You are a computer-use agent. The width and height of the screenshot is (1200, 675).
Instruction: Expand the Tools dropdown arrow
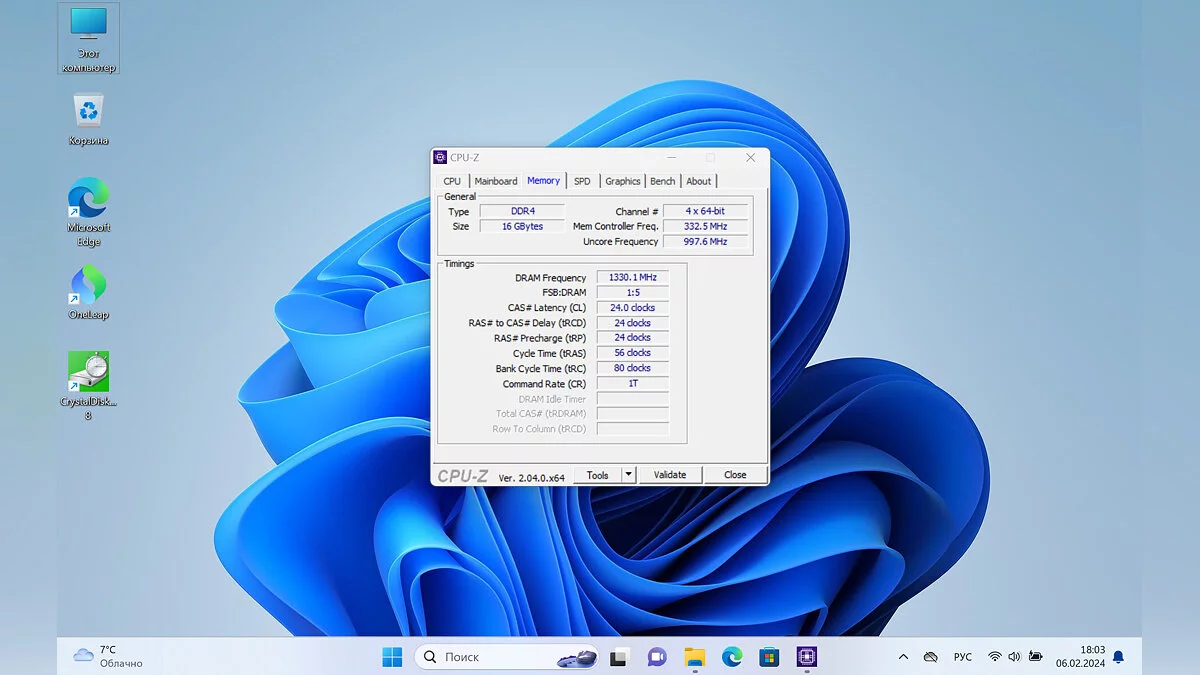(628, 475)
